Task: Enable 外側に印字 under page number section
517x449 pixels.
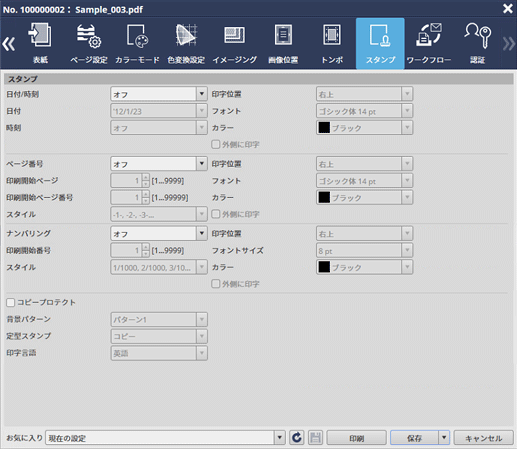Action: tap(216, 214)
